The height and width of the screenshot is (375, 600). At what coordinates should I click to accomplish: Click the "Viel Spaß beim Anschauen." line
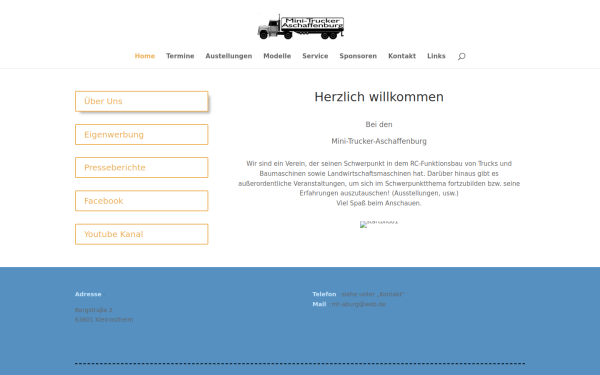[x=379, y=203]
